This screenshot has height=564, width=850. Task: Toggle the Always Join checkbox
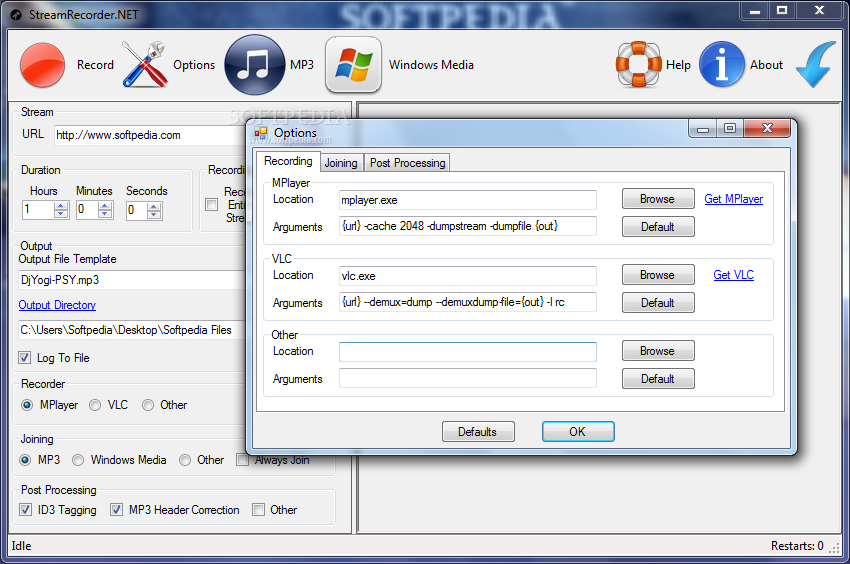(x=242, y=460)
